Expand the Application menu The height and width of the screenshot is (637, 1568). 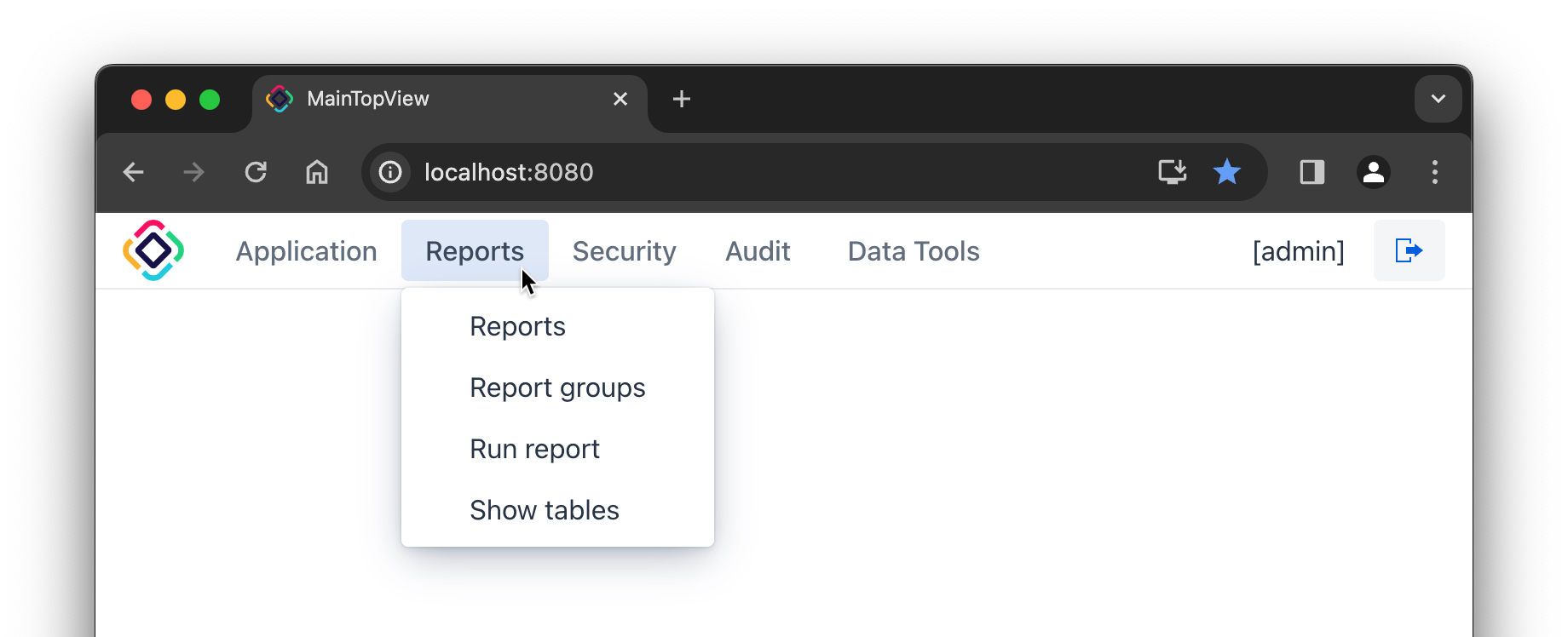point(306,251)
